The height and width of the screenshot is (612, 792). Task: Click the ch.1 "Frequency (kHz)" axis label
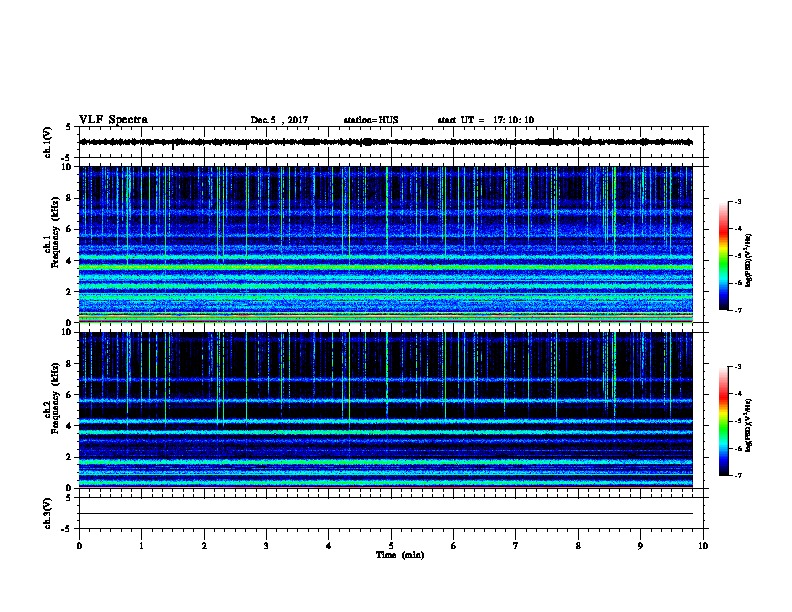55,232
